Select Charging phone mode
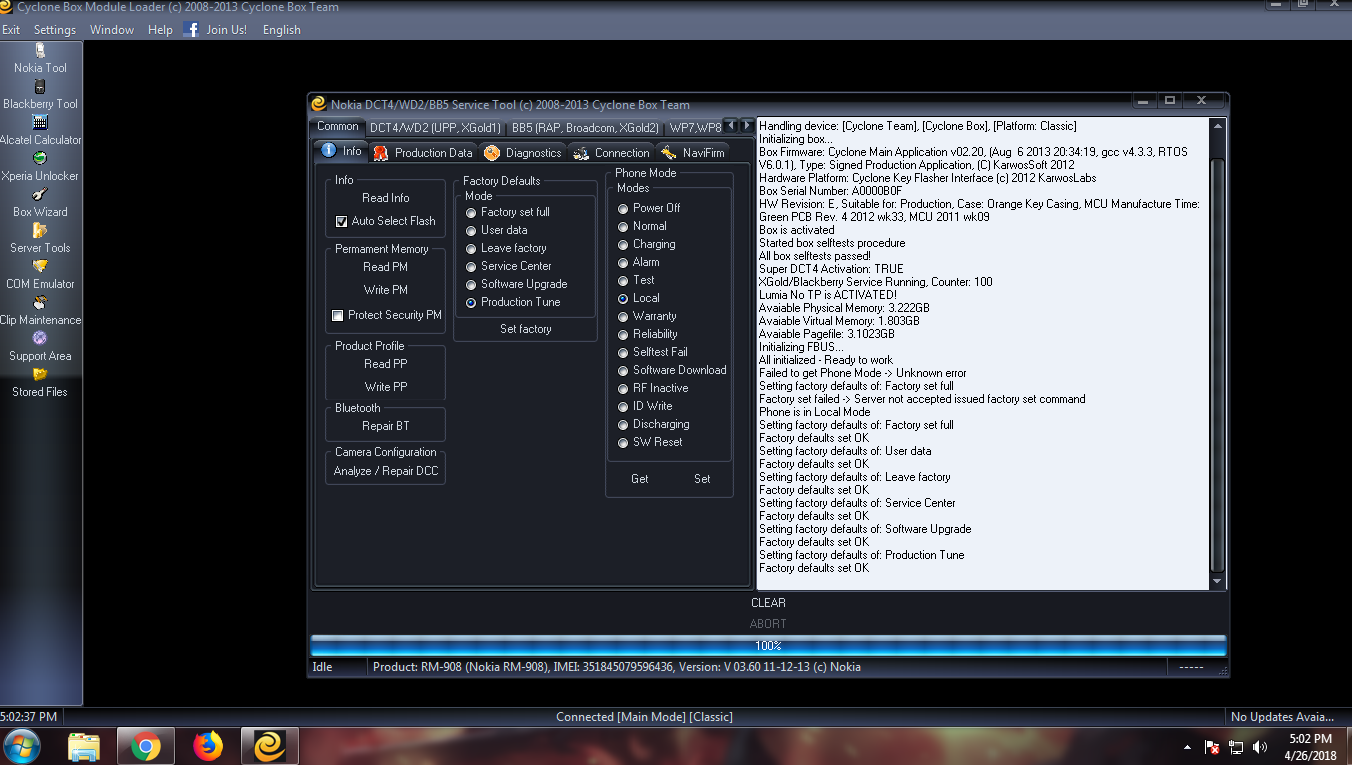Image resolution: width=1352 pixels, height=765 pixels. pyautogui.click(x=623, y=244)
